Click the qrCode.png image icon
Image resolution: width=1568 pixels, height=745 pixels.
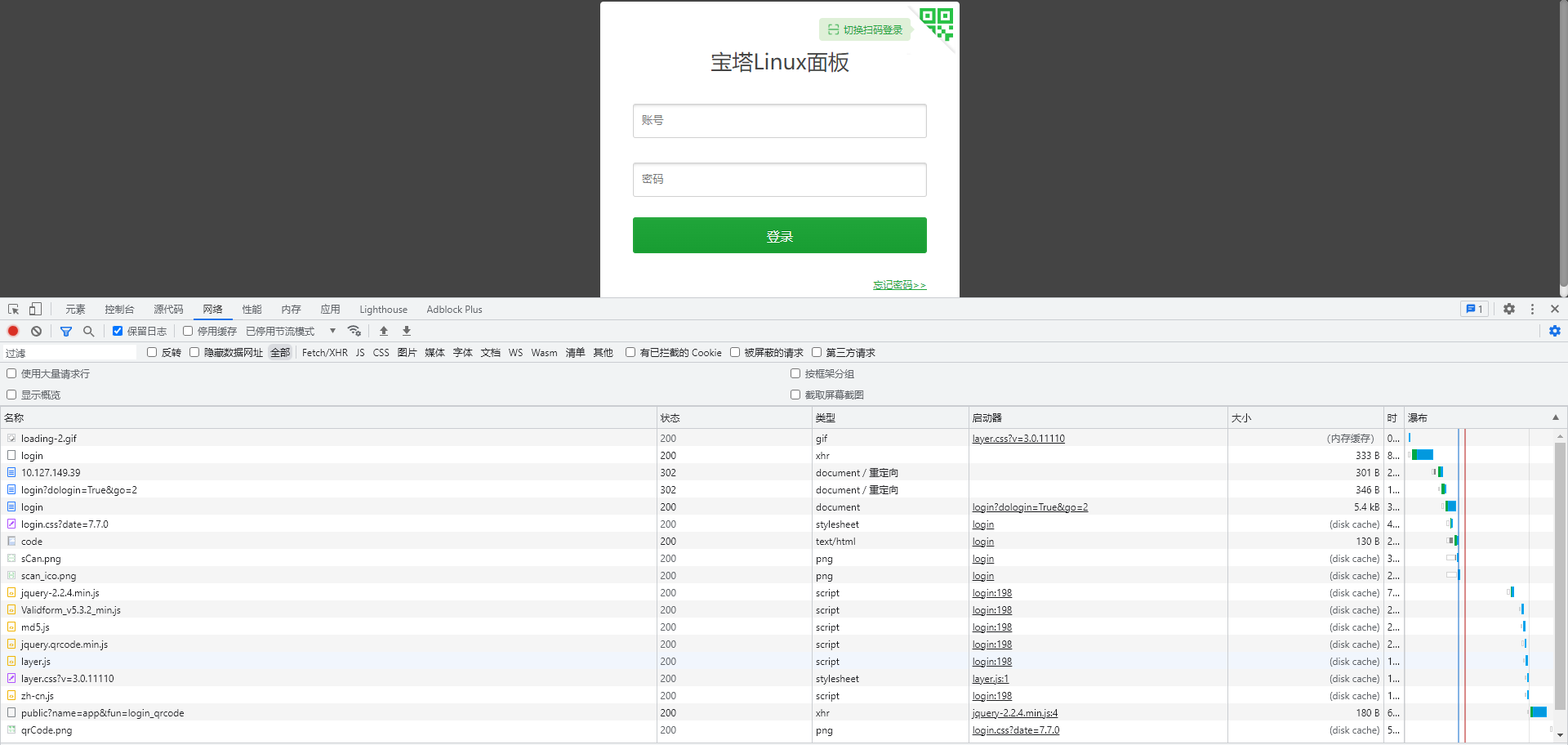coord(11,730)
